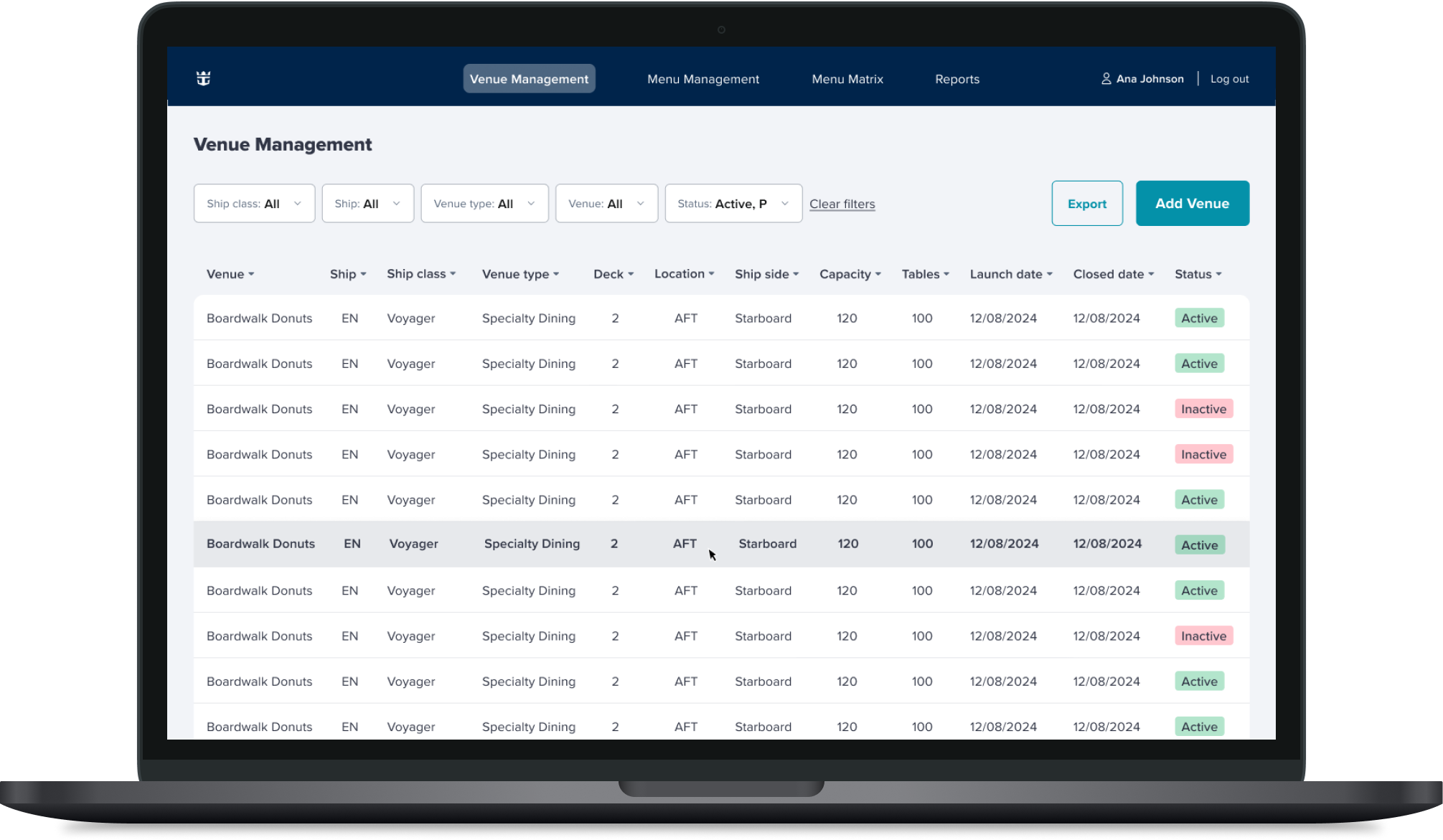The width and height of the screenshot is (1443, 840).
Task: Sort by the Deck column arrow
Action: 631,275
